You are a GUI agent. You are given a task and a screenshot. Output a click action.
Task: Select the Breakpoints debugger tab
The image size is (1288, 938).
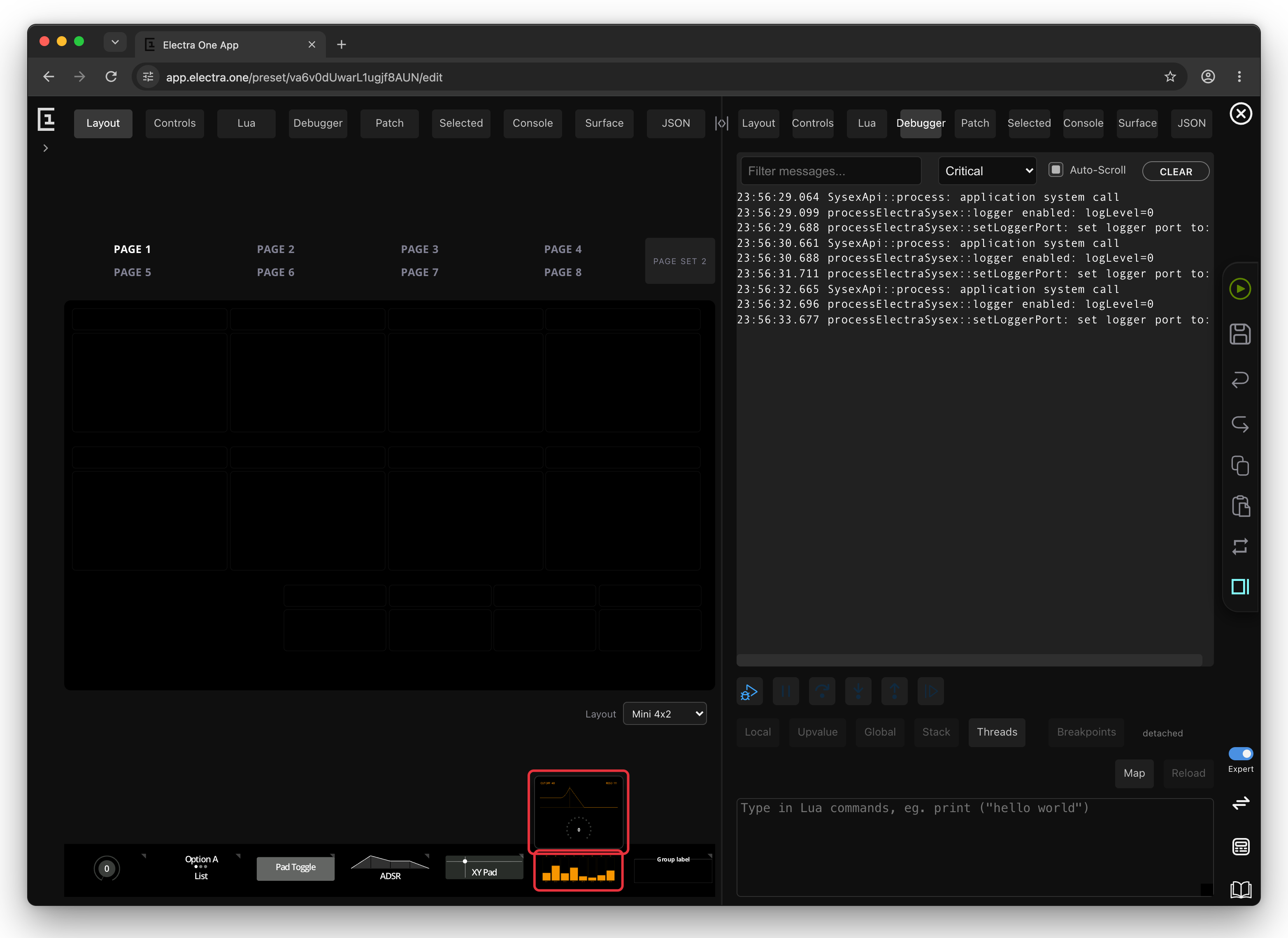pos(1086,732)
